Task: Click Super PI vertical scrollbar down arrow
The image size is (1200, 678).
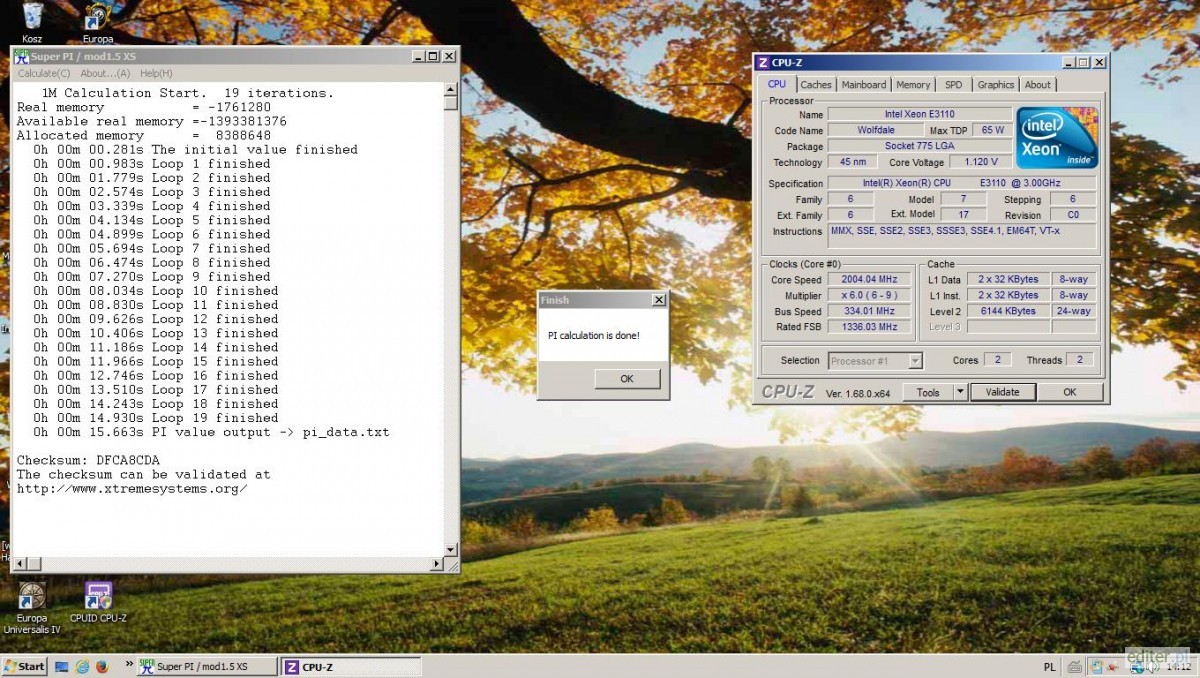Action: 451,550
